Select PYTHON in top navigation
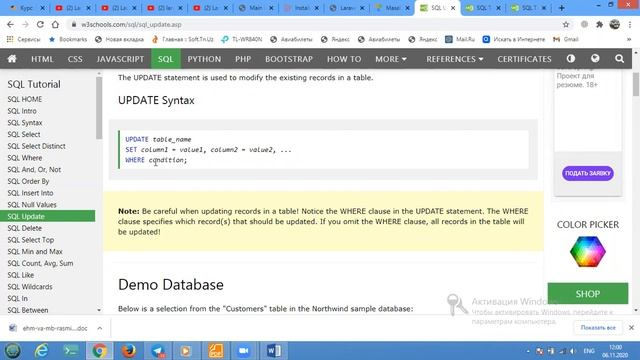The image size is (640, 360). pos(204,59)
